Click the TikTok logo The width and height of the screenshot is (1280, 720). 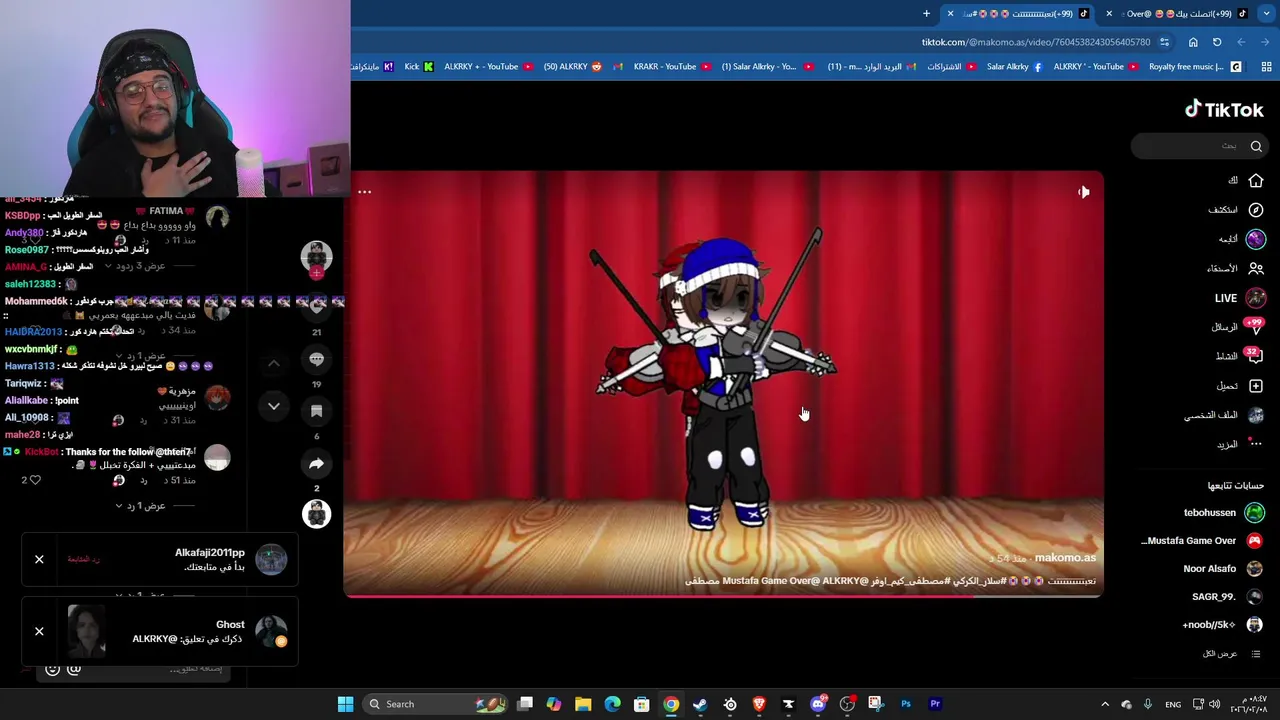pyautogui.click(x=1224, y=110)
